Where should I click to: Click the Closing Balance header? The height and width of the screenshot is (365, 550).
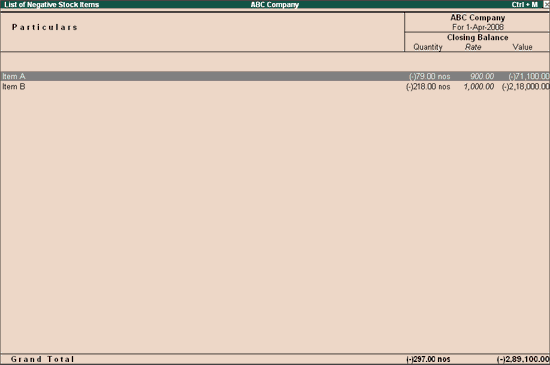point(477,38)
